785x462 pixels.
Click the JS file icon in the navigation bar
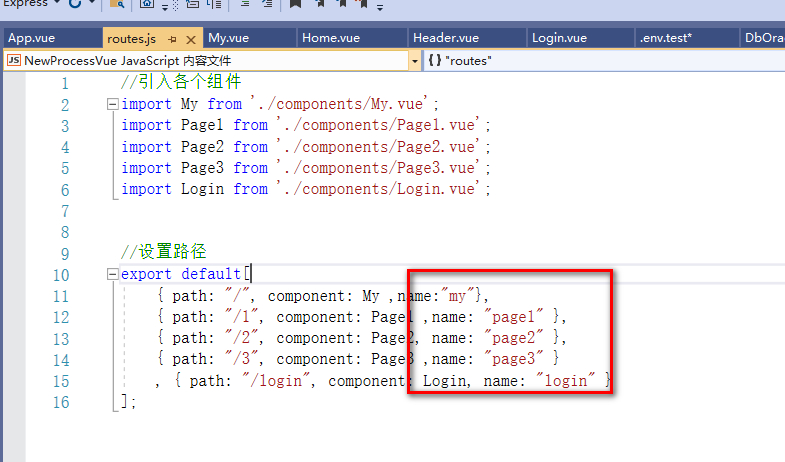(x=14, y=61)
